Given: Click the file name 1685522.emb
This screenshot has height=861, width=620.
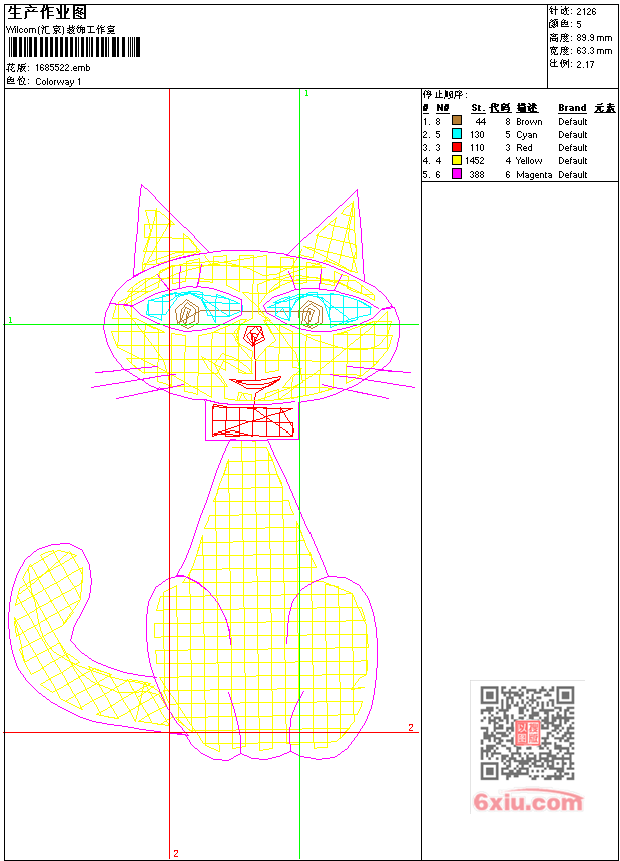Looking at the screenshot, I should [63, 68].
